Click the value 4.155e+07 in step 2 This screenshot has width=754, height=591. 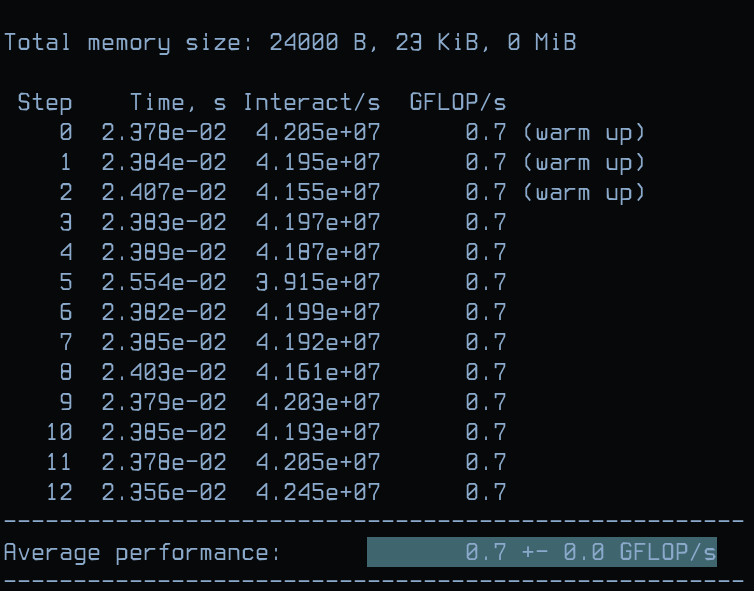318,193
